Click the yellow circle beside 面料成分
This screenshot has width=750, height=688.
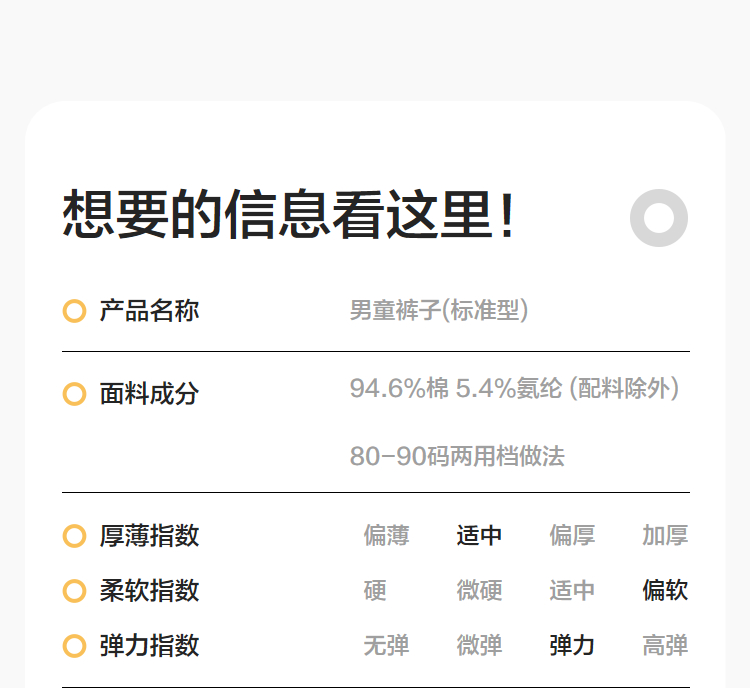point(74,394)
